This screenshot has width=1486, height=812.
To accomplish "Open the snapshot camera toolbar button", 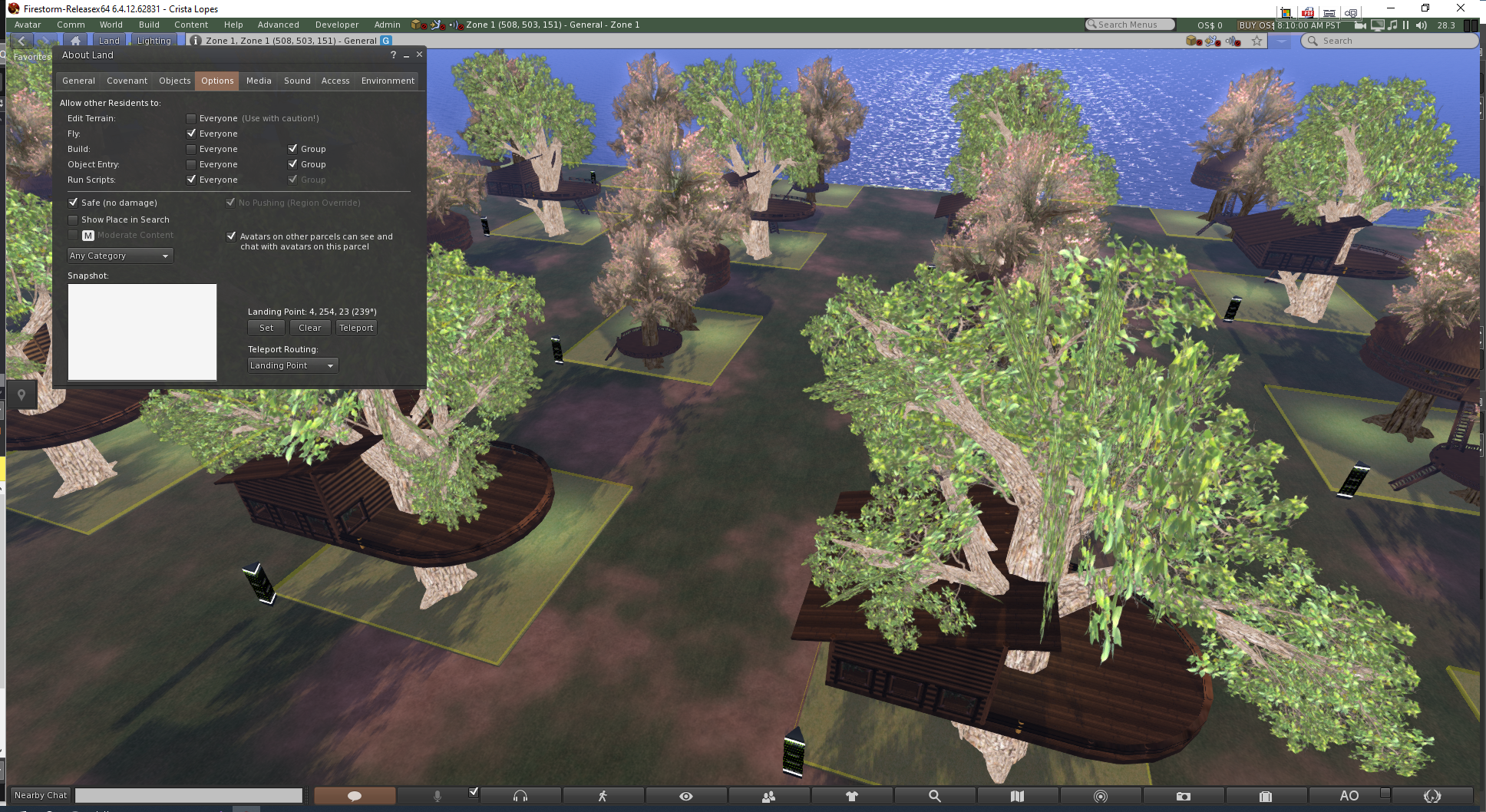I will point(1184,796).
